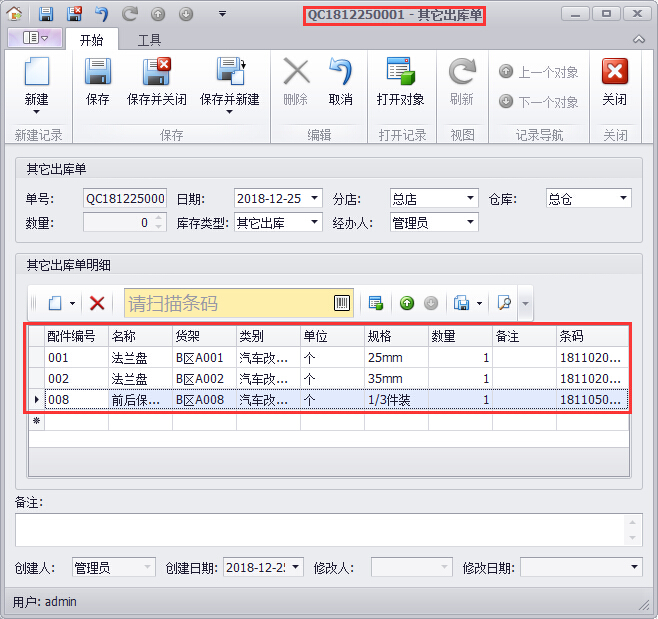Open the 库存类型 stock type dropdown
Image resolution: width=658 pixels, height=619 pixels.
[x=315, y=222]
